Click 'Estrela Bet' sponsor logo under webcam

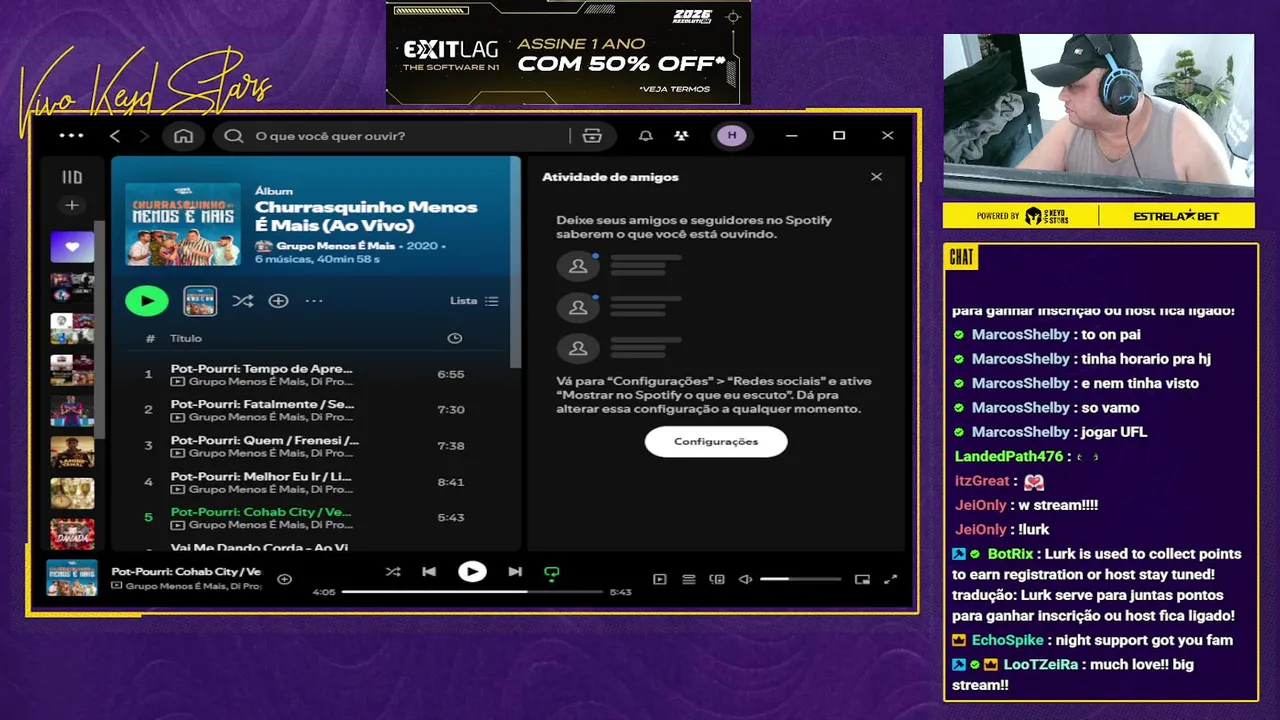(1177, 216)
